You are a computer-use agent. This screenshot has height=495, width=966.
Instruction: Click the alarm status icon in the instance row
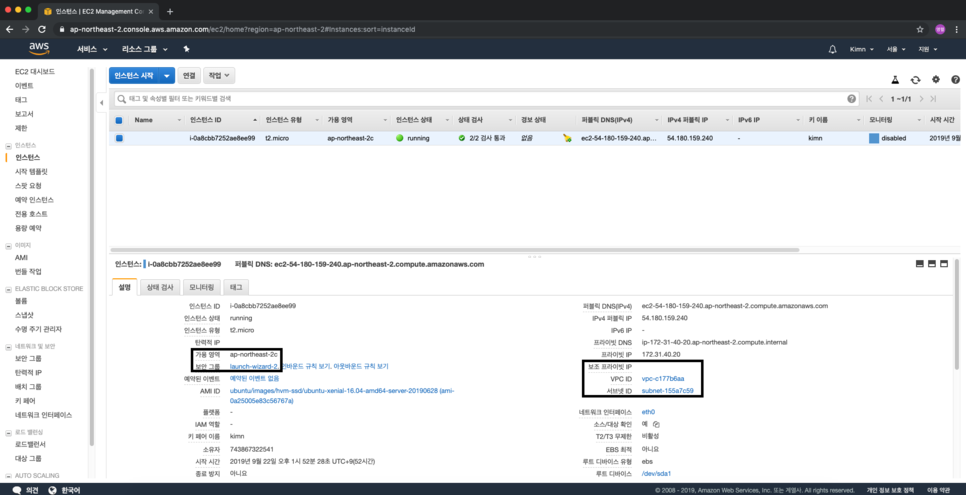coord(567,139)
